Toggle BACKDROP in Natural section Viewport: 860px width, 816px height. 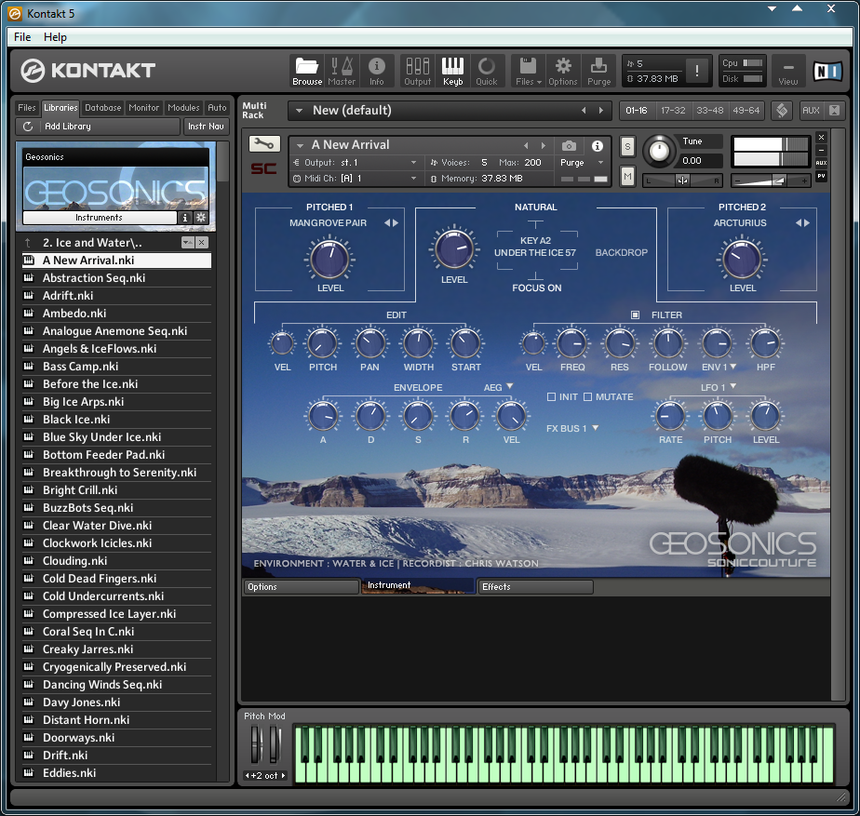[x=621, y=252]
